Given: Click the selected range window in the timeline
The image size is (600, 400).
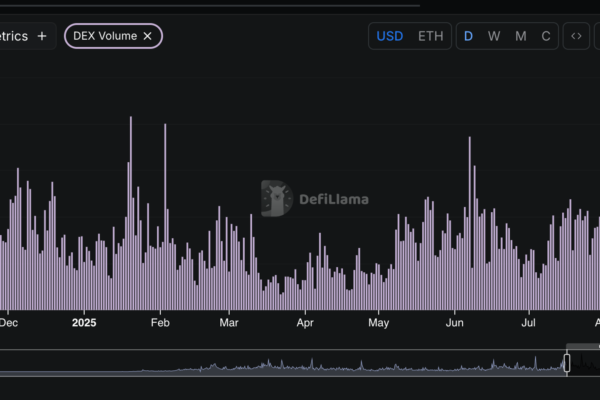Looking at the screenshot, I should tap(585, 363).
